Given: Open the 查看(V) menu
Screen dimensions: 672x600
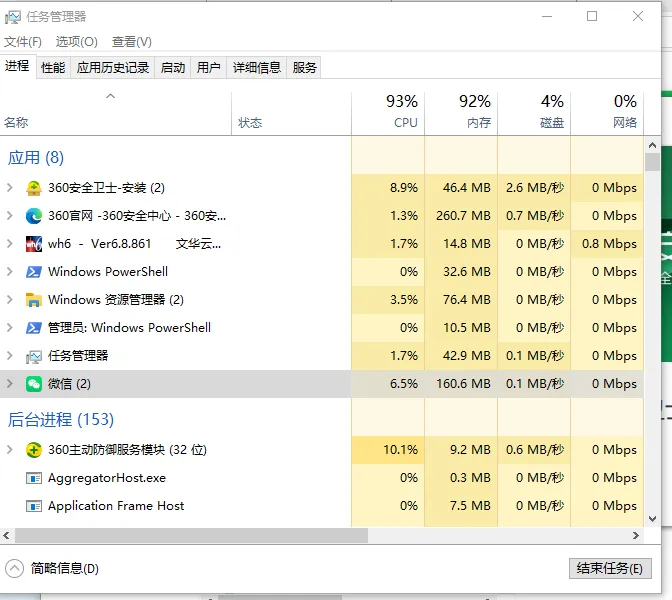Looking at the screenshot, I should [x=132, y=42].
